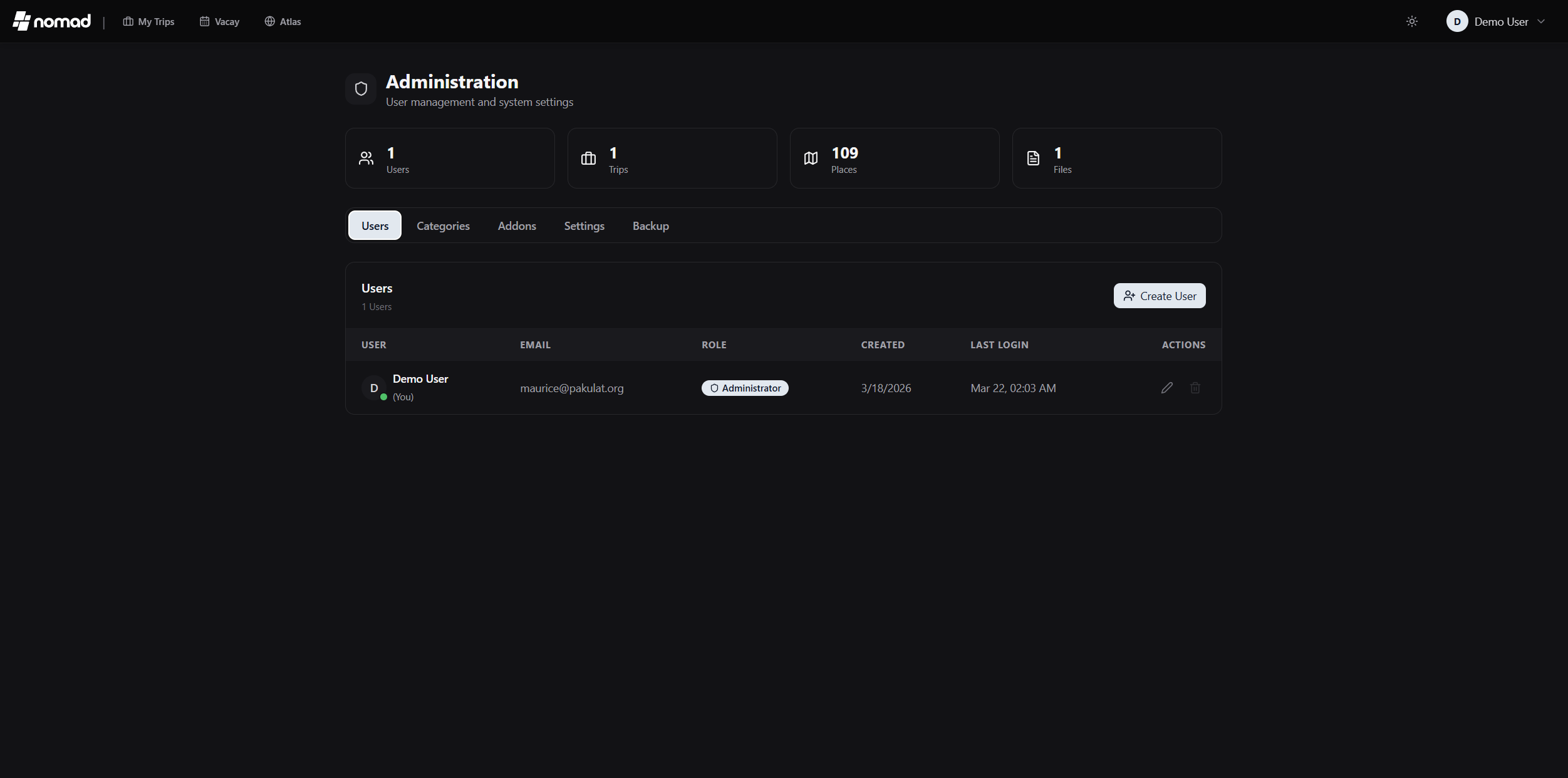Open the Vacay page
Viewport: 1568px width, 778px height.
(x=219, y=21)
